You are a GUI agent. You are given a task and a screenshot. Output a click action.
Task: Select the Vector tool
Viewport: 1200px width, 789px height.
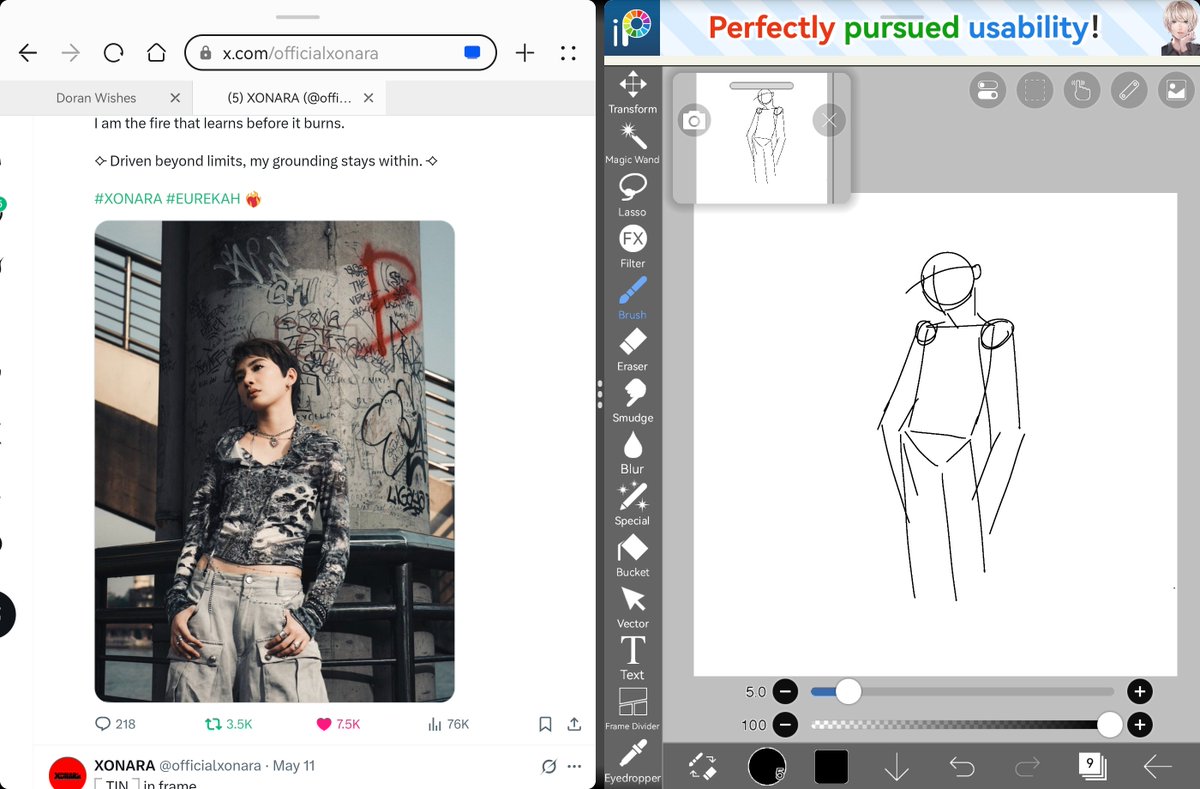[x=632, y=607]
